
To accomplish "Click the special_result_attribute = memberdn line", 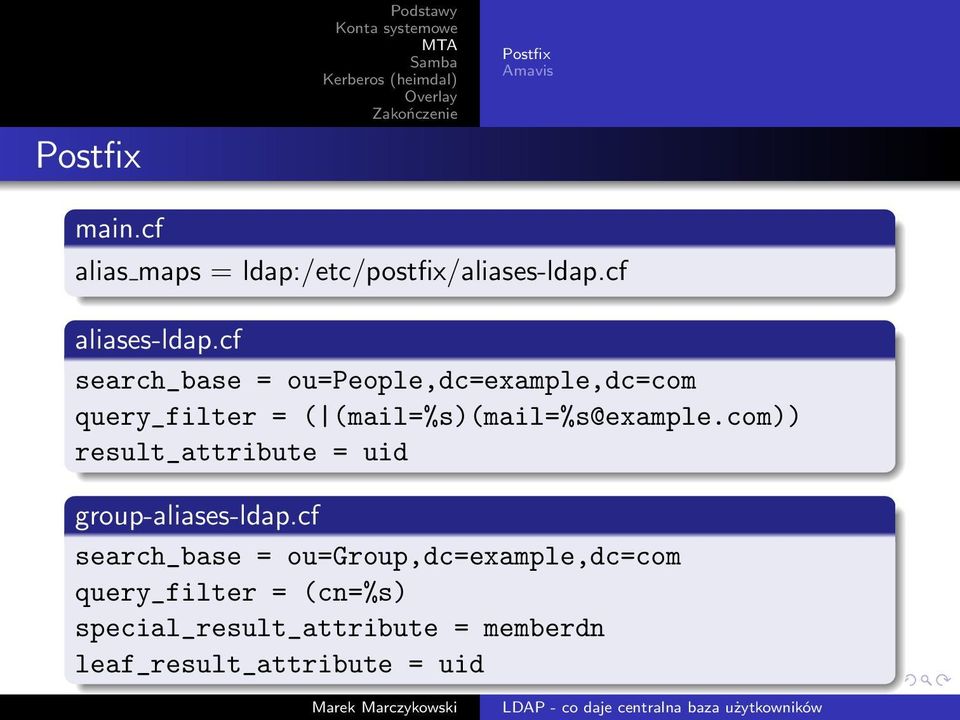I will coord(340,629).
